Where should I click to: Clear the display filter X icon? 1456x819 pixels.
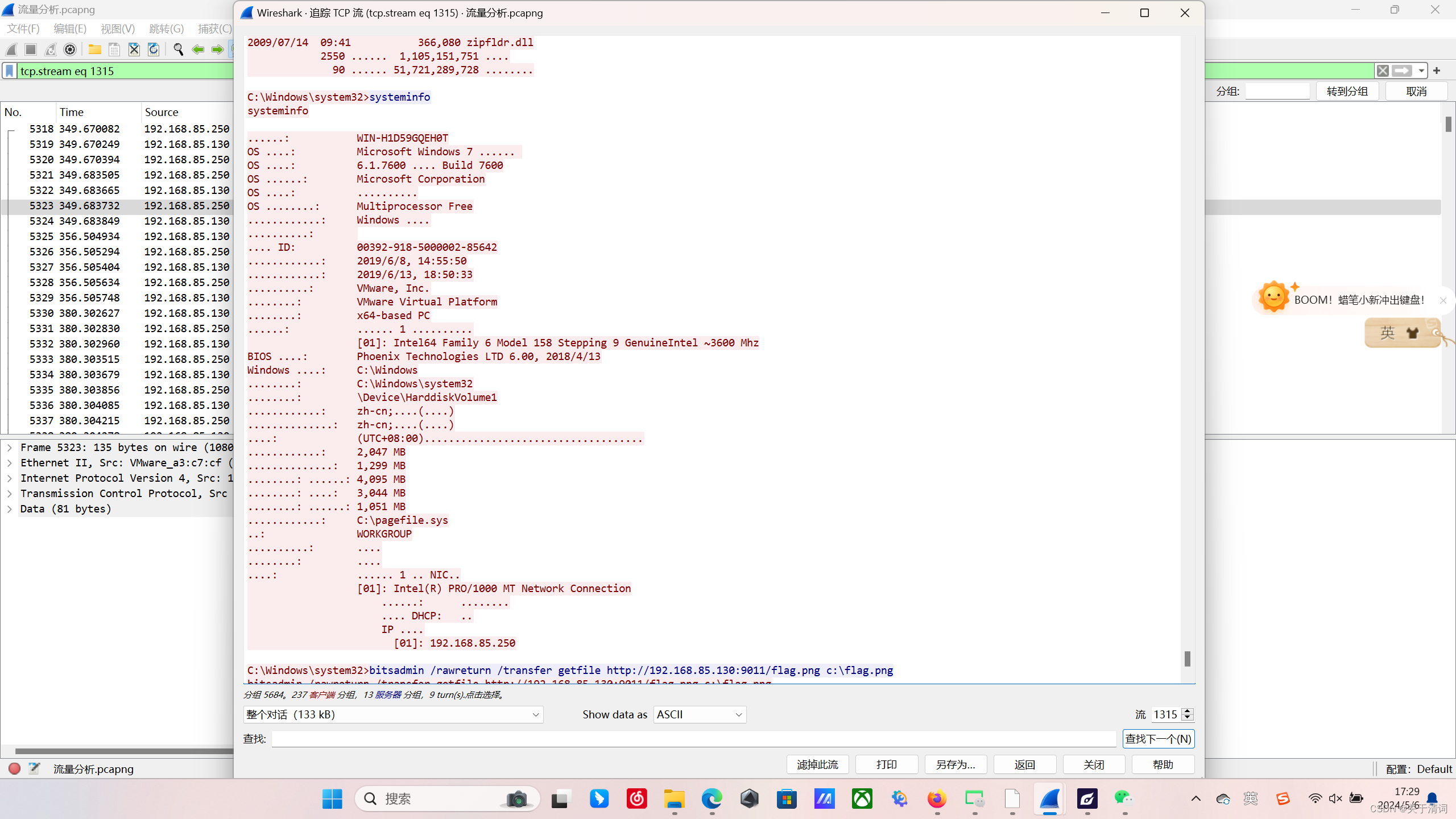[1383, 71]
